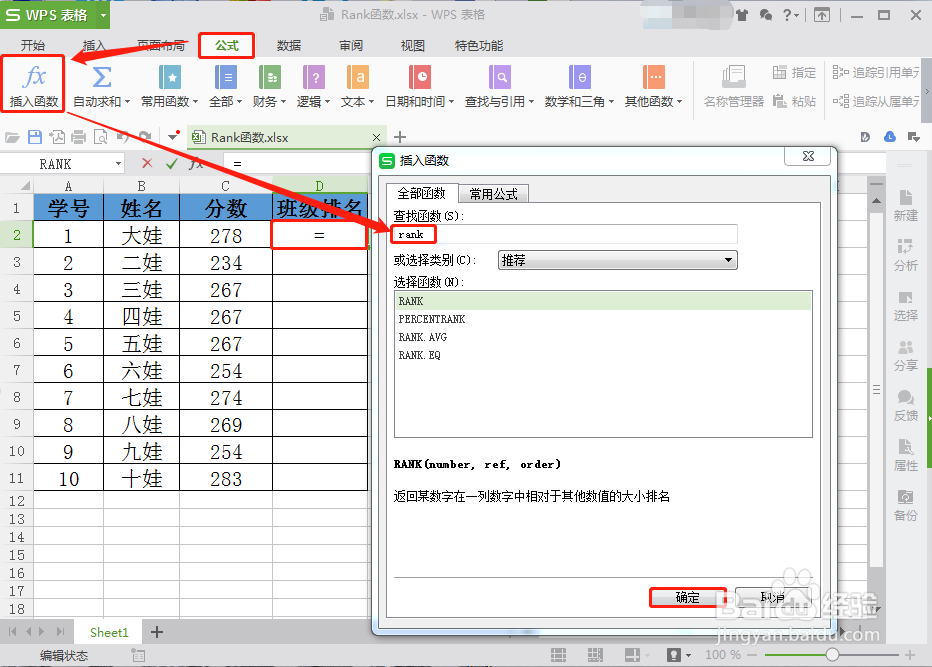Click Trace Dependents (追踪从属单元格) icon
Screen dimensions: 932x667
click(x=840, y=101)
